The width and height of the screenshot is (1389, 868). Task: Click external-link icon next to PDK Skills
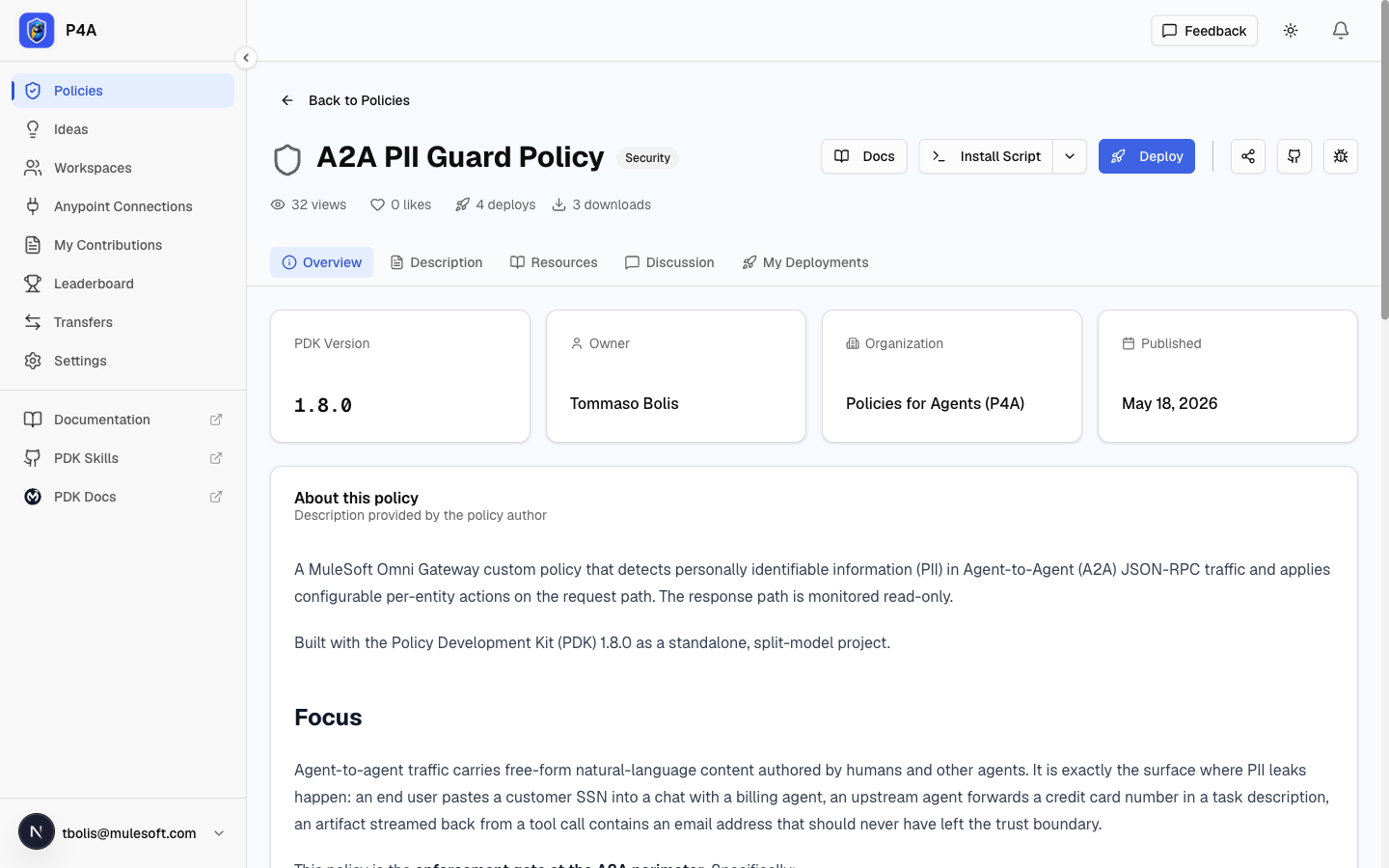point(216,458)
